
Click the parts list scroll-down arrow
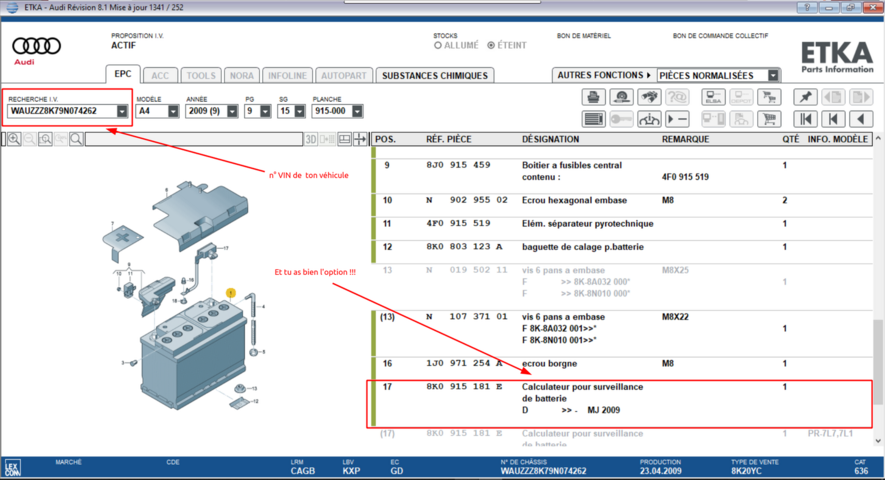pos(878,441)
